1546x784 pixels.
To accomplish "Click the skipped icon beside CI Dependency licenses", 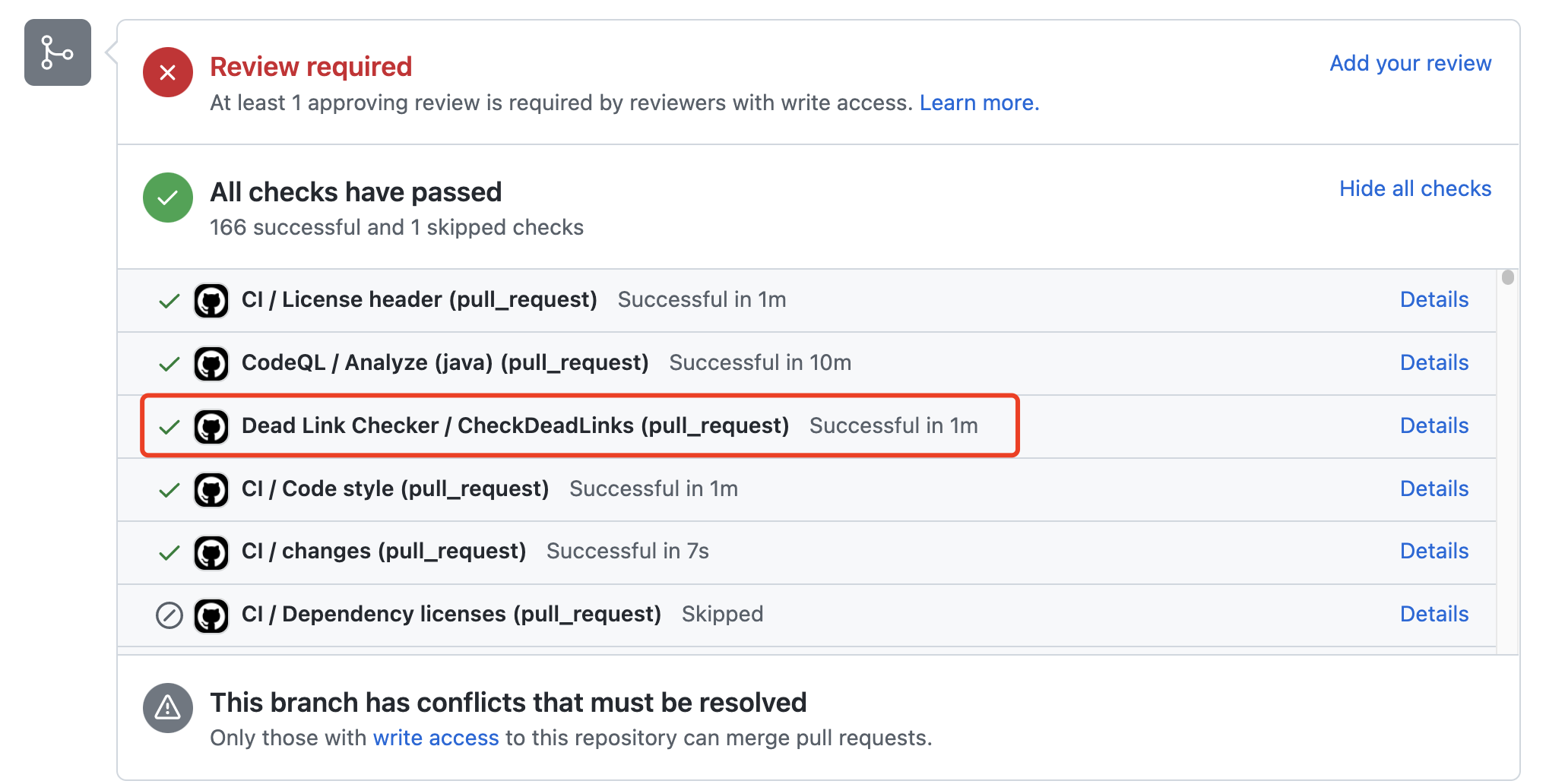I will 169,615.
